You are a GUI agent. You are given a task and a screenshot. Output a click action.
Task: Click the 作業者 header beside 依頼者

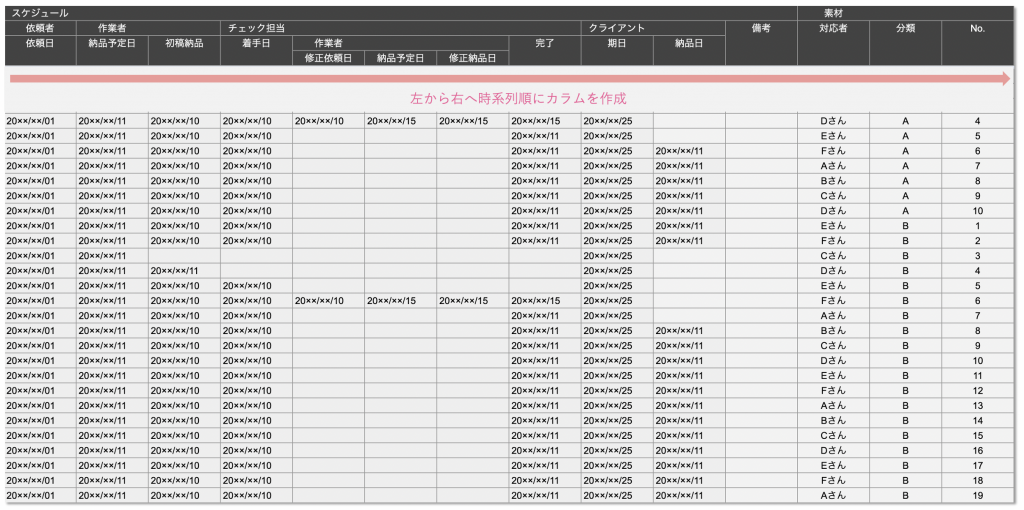tap(148, 28)
